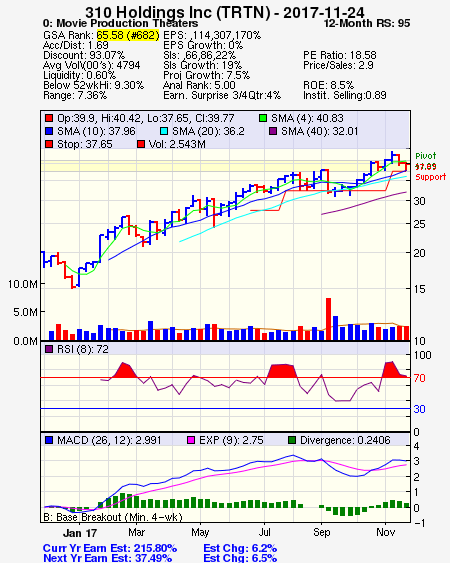450x563 pixels.
Task: Click the red Vol legend swatch
Action: point(141,144)
